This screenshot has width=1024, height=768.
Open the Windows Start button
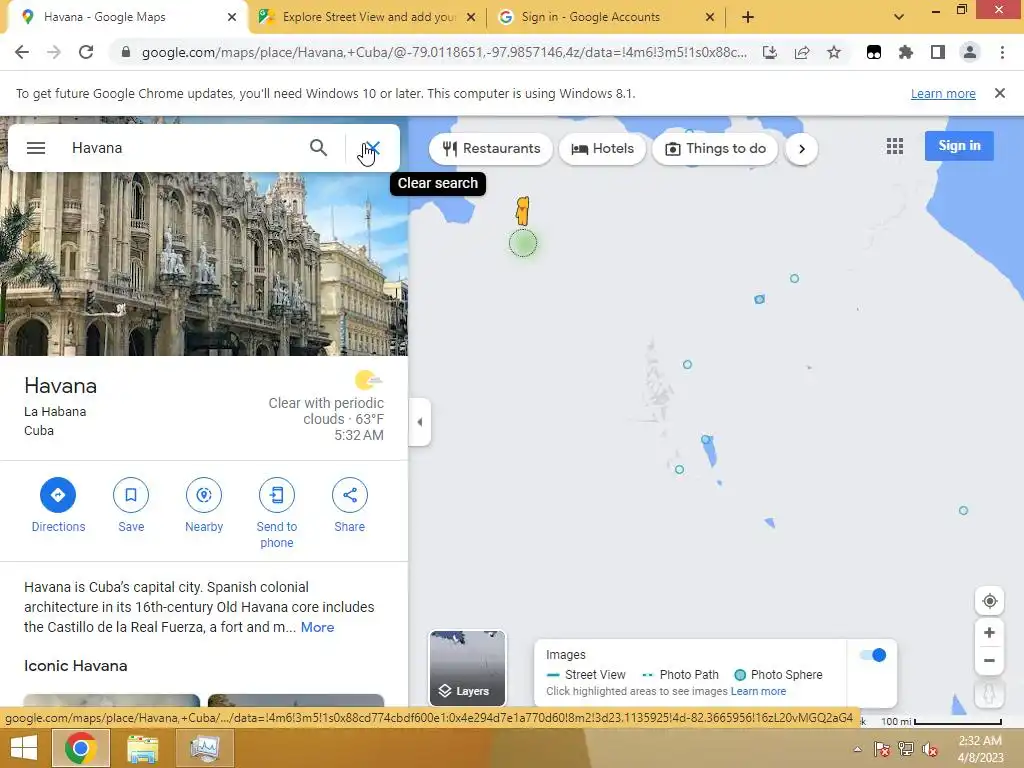24,748
